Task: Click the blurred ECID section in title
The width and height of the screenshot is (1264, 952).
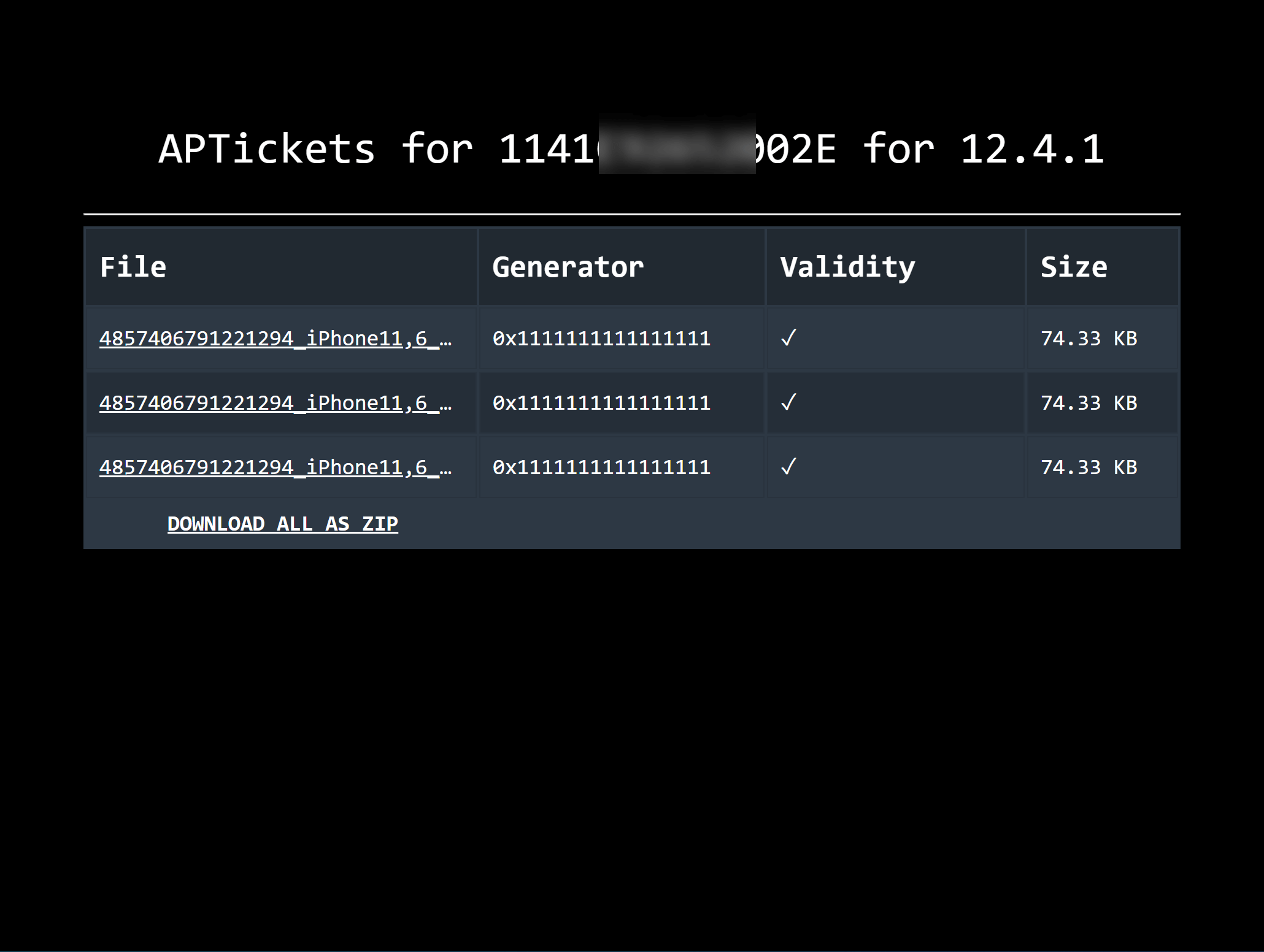Action: pos(677,145)
